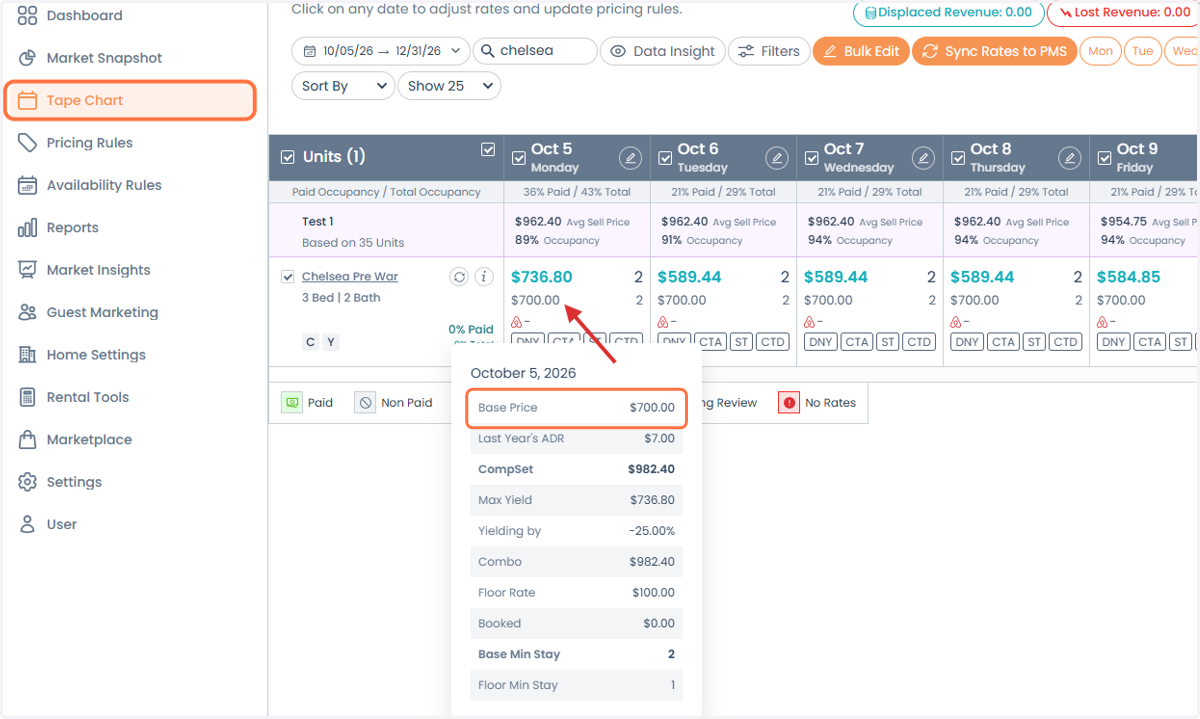Image resolution: width=1200 pixels, height=719 pixels.
Task: Click Sync Rates to PMS
Action: coord(994,51)
